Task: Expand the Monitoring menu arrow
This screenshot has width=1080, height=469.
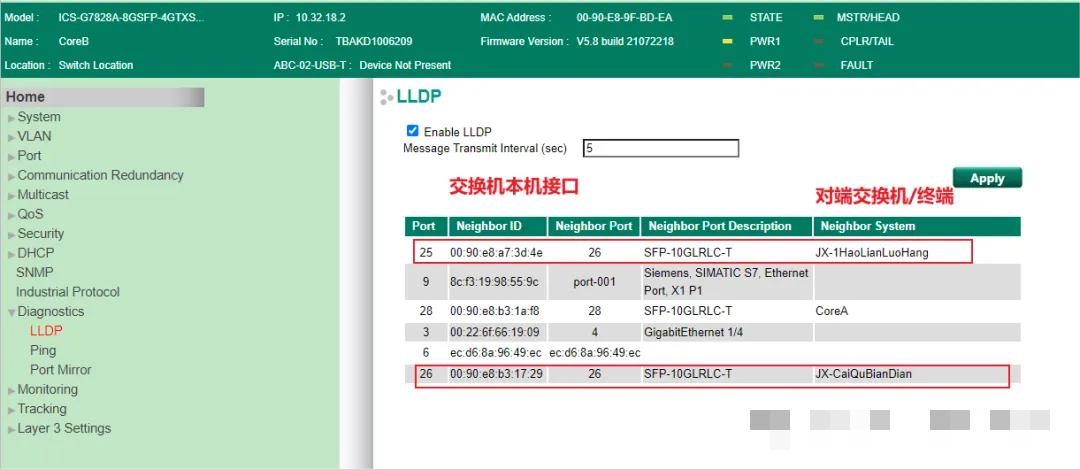Action: click(x=12, y=390)
